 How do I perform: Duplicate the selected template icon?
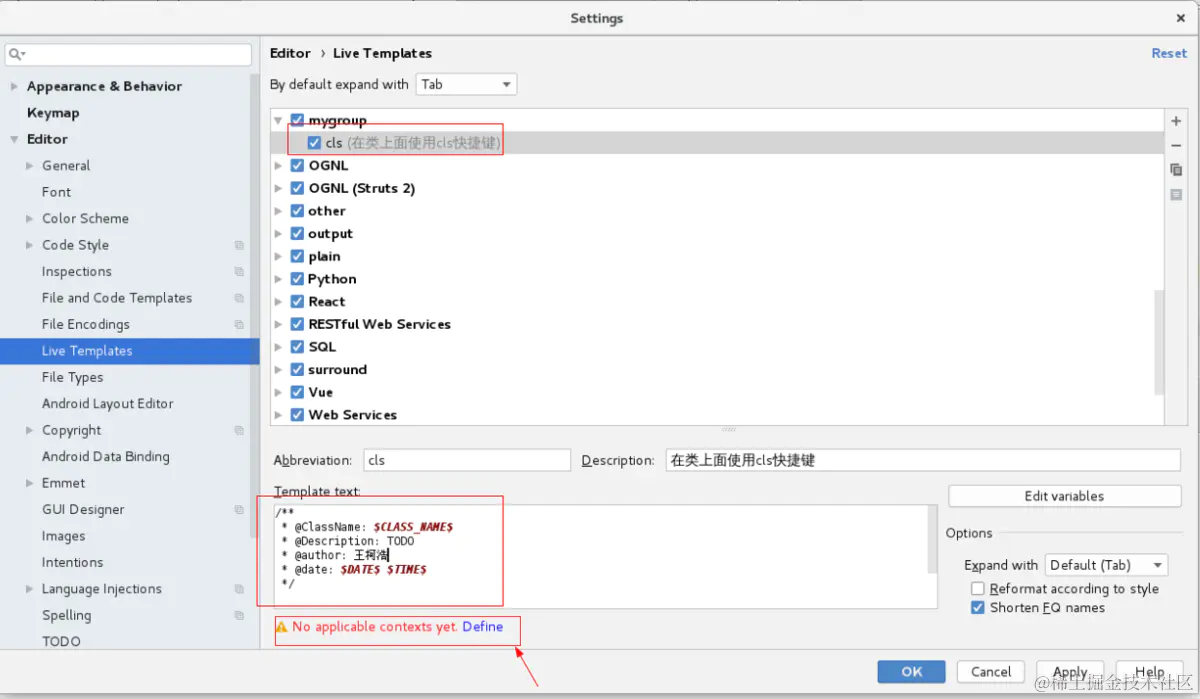coord(1176,170)
